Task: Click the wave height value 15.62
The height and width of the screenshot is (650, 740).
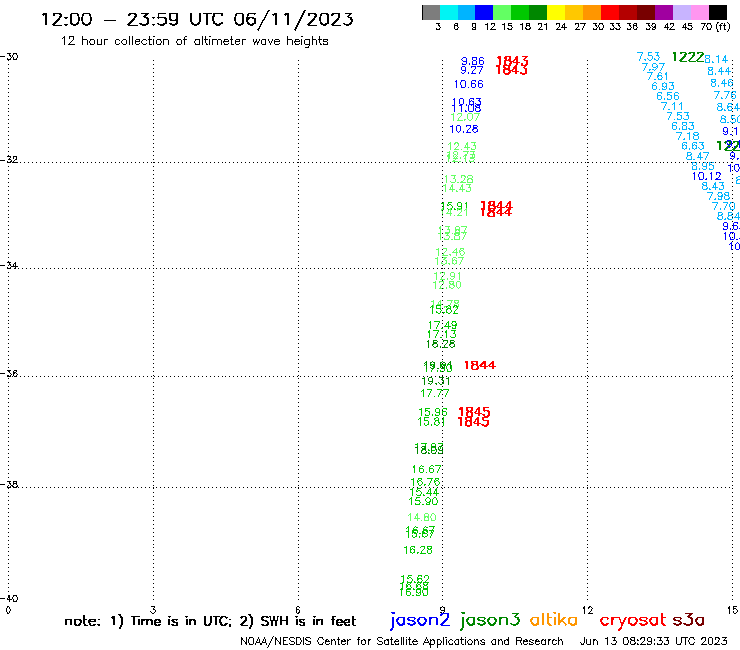Action: 415,579
